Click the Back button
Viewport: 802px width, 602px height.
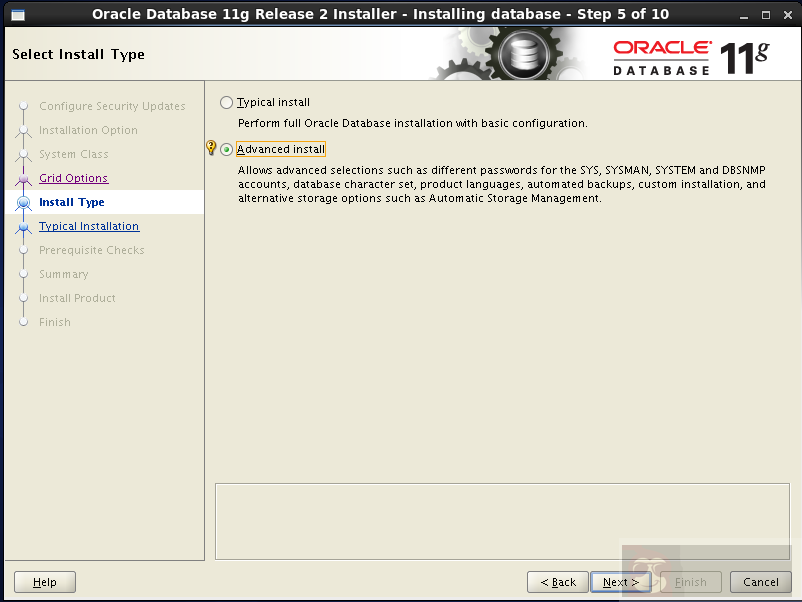[x=557, y=581]
